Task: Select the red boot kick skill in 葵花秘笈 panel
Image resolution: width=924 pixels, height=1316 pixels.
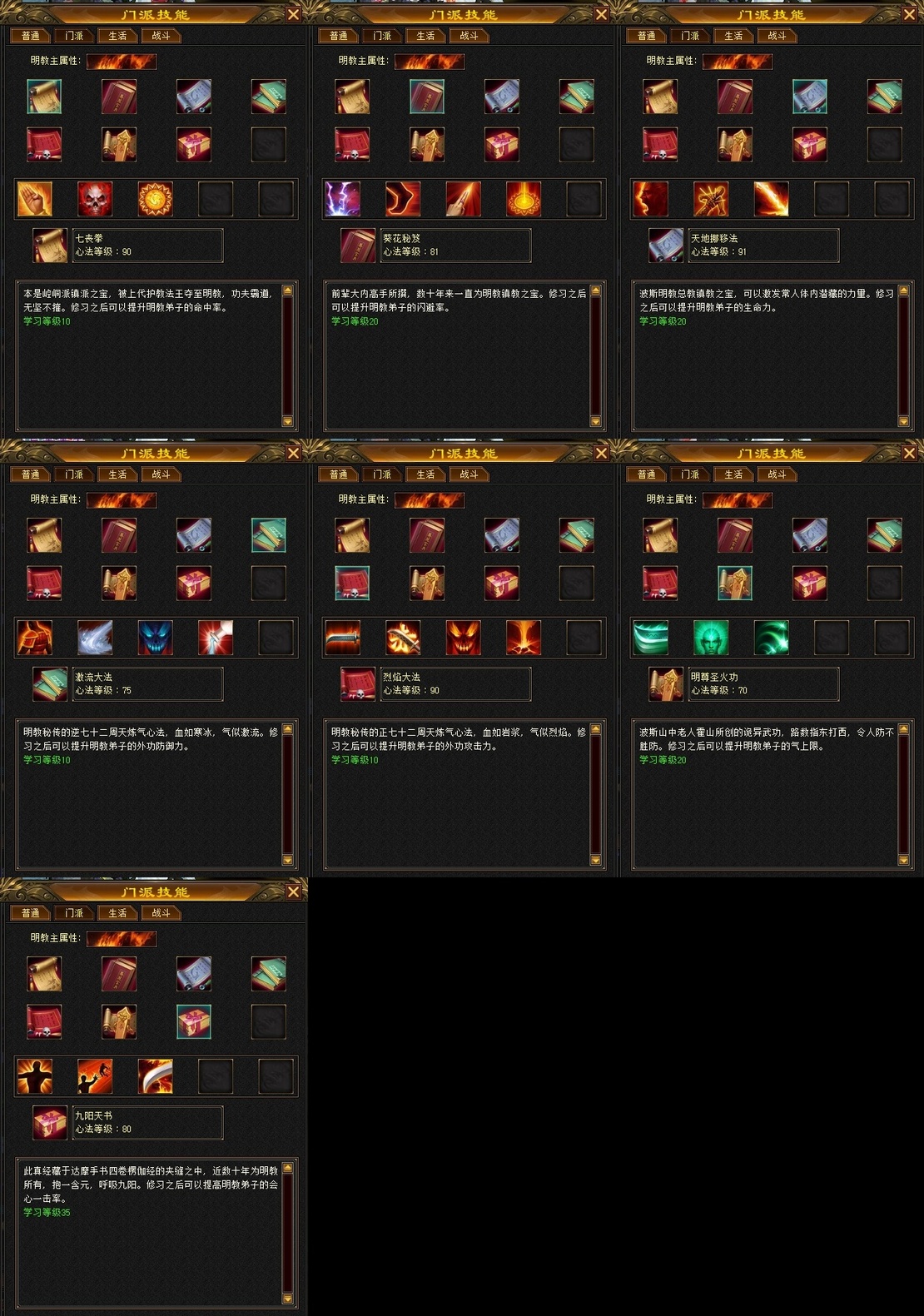Action: [x=403, y=199]
